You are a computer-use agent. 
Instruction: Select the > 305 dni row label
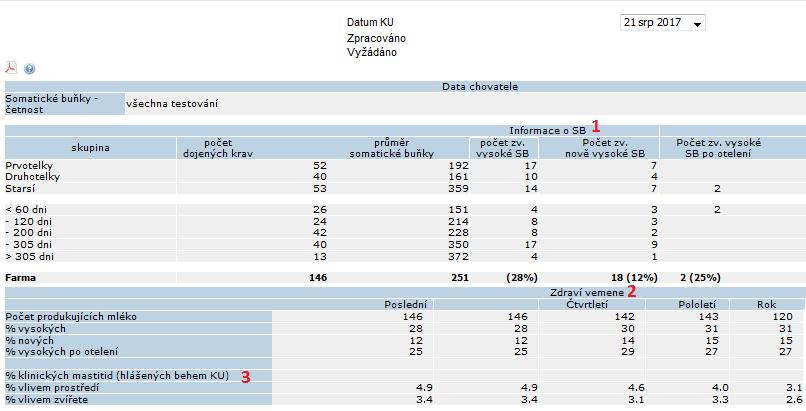[x=29, y=256]
